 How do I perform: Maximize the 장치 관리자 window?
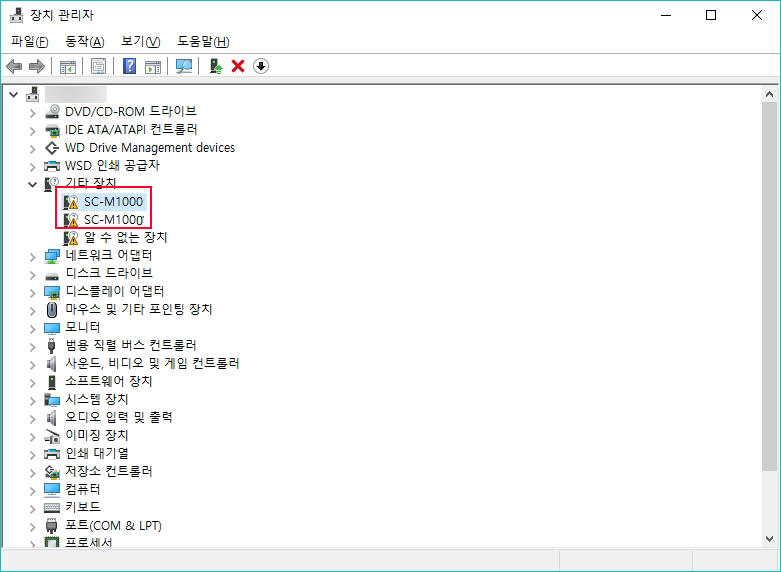click(711, 15)
